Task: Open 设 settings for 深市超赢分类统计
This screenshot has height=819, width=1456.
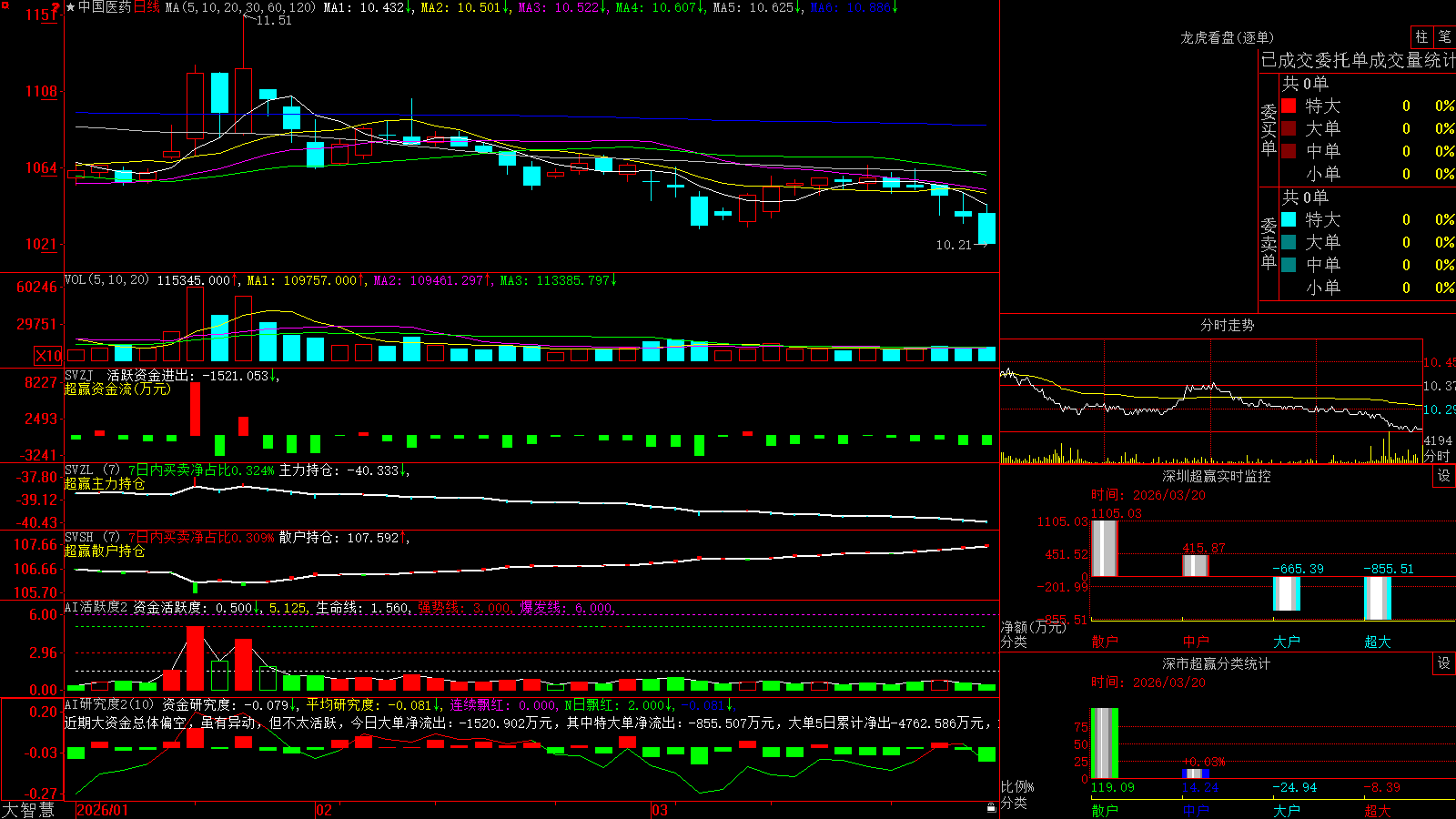Action: tap(1444, 663)
